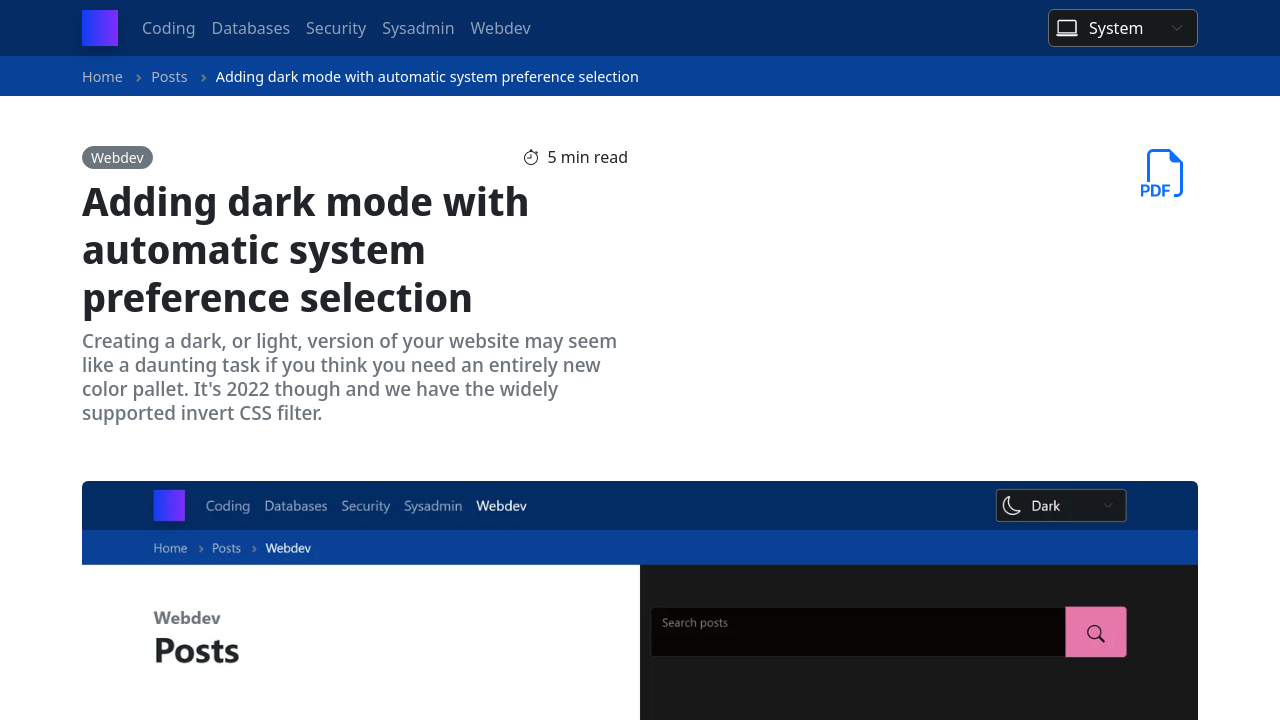Click the laptop icon in the System selector
Viewport: 1280px width, 720px height.
click(x=1066, y=28)
